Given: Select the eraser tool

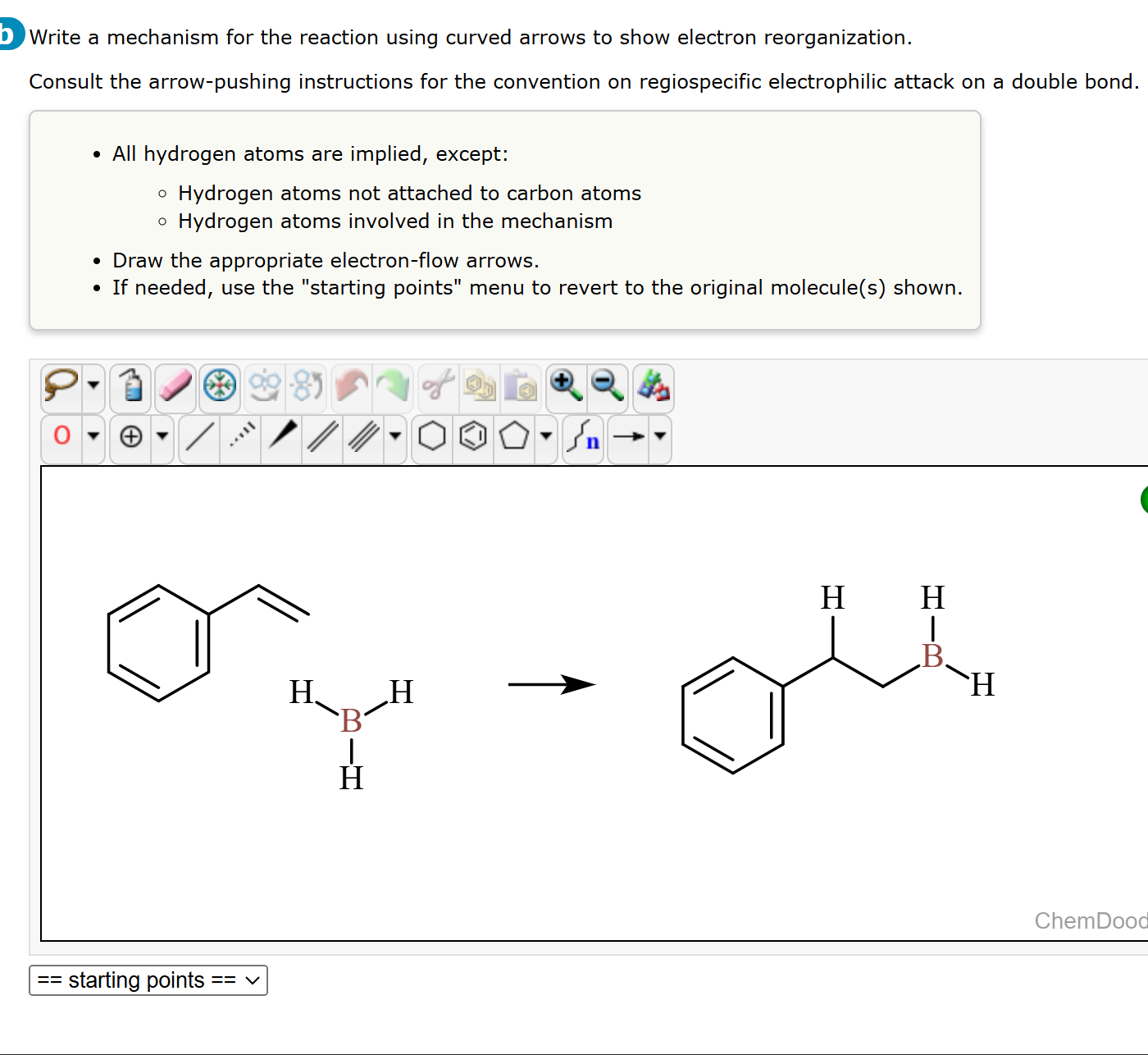Looking at the screenshot, I should pyautogui.click(x=175, y=386).
